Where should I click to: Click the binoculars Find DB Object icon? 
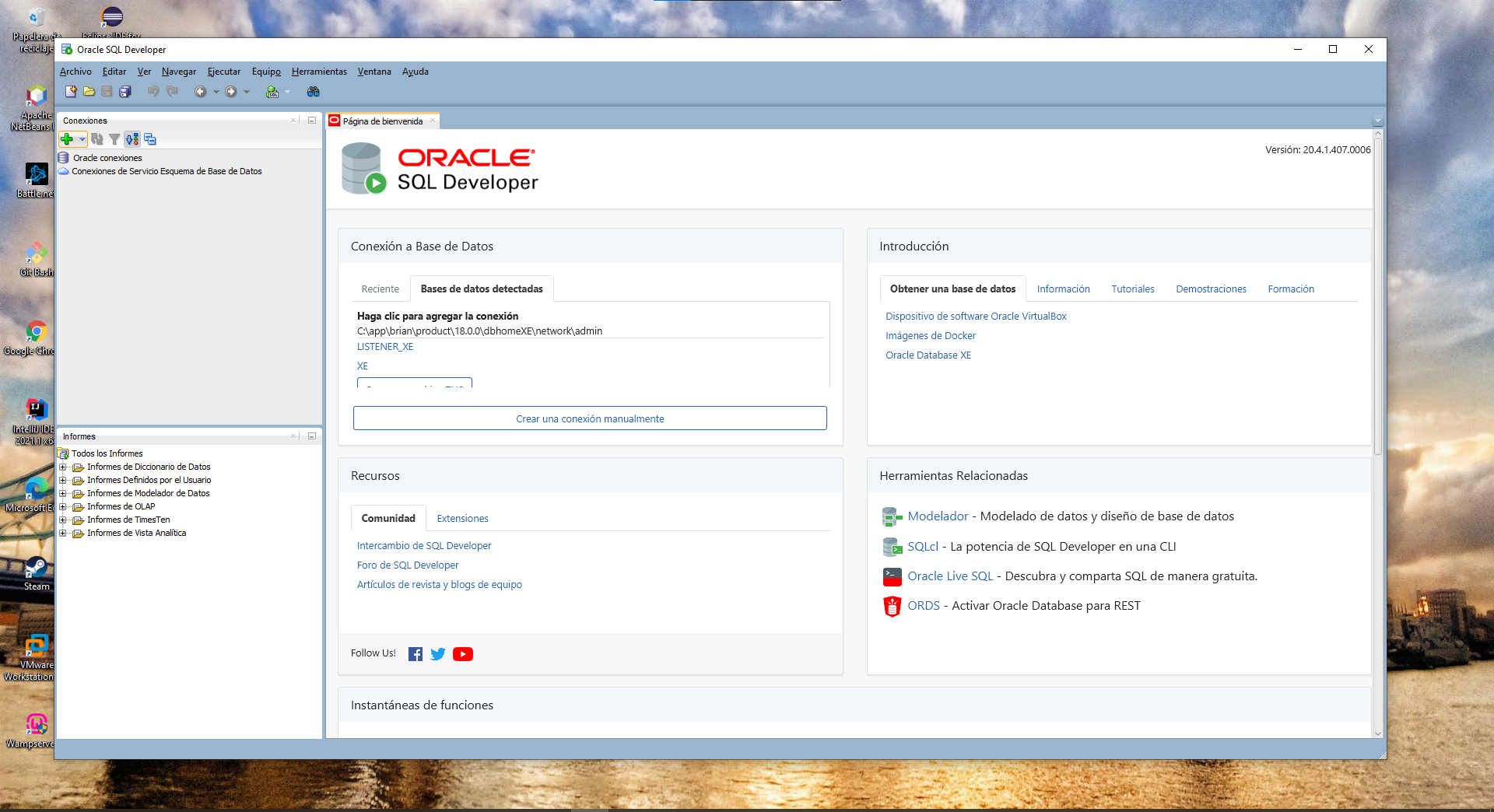coord(314,92)
